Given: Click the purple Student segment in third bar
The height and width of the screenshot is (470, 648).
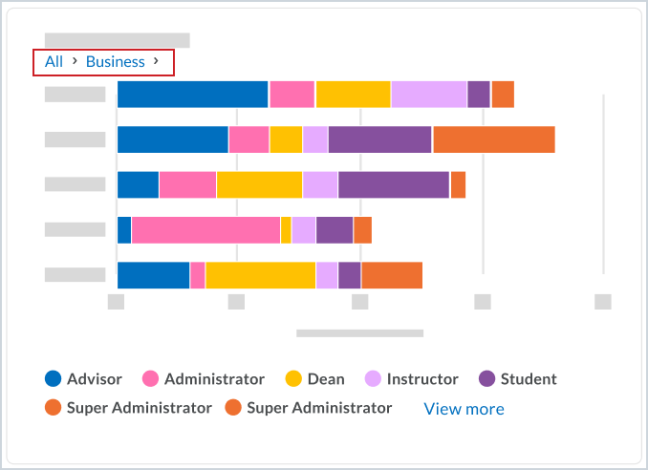Looking at the screenshot, I should click(x=393, y=185).
